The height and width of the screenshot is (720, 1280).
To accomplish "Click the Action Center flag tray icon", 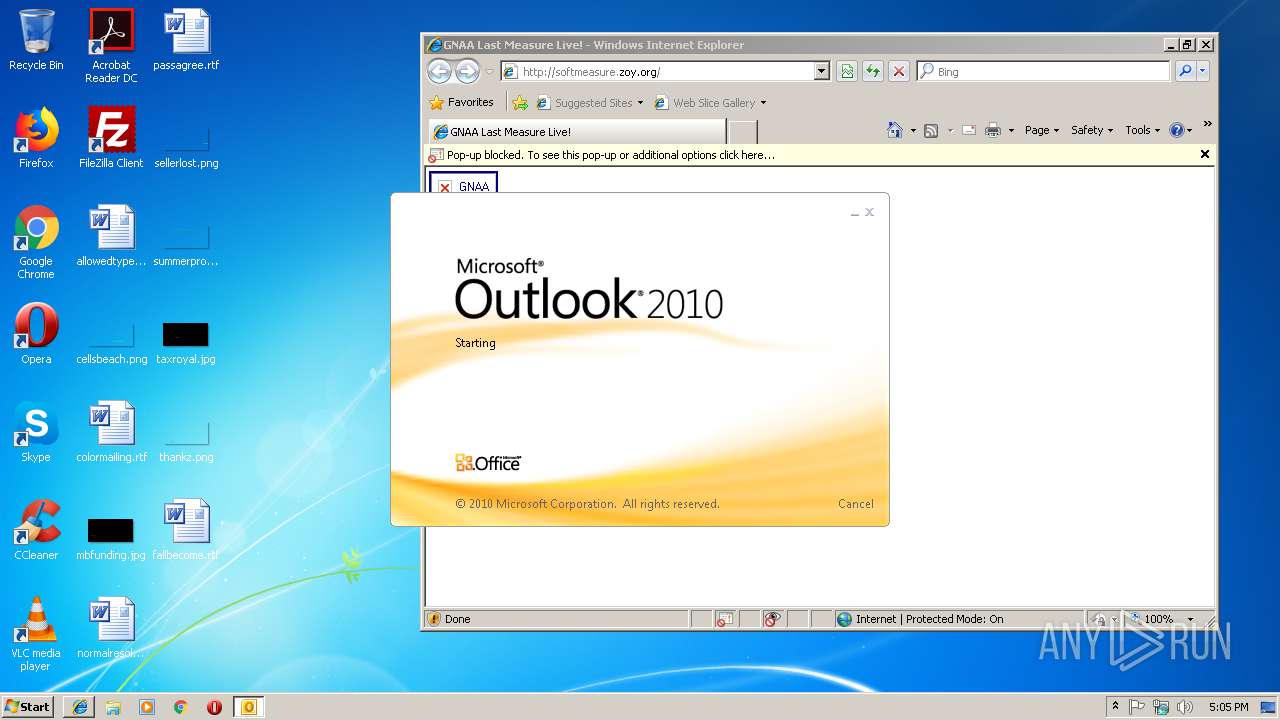I will tap(1137, 707).
